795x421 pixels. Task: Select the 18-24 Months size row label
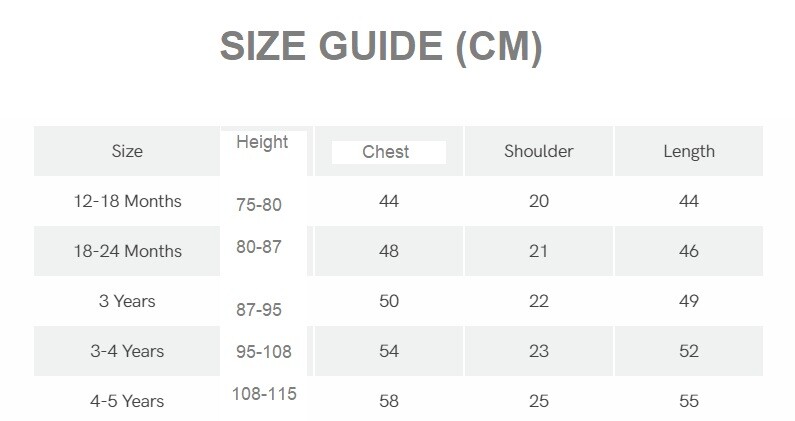tap(127, 251)
